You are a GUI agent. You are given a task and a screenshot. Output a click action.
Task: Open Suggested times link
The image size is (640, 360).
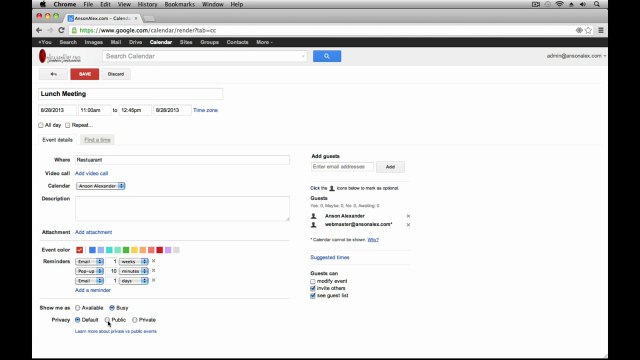coord(330,258)
